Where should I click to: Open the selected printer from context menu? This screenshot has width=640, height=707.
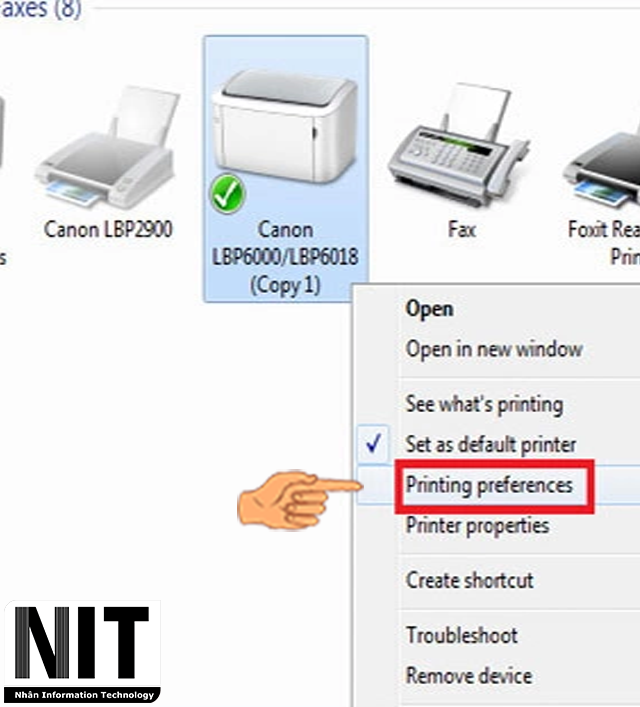429,309
